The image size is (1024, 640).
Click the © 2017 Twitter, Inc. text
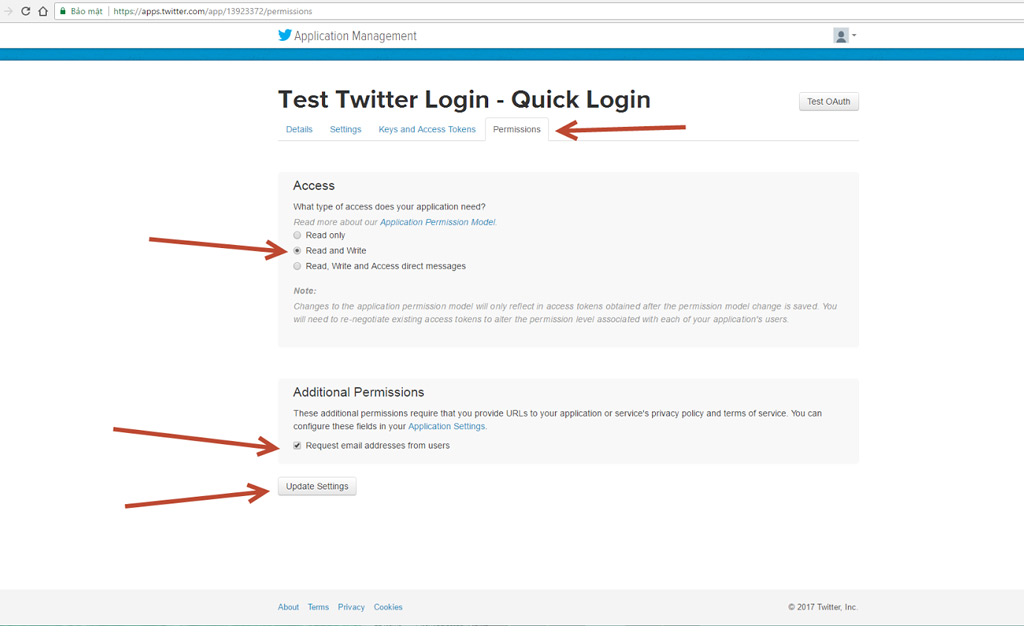pos(822,607)
